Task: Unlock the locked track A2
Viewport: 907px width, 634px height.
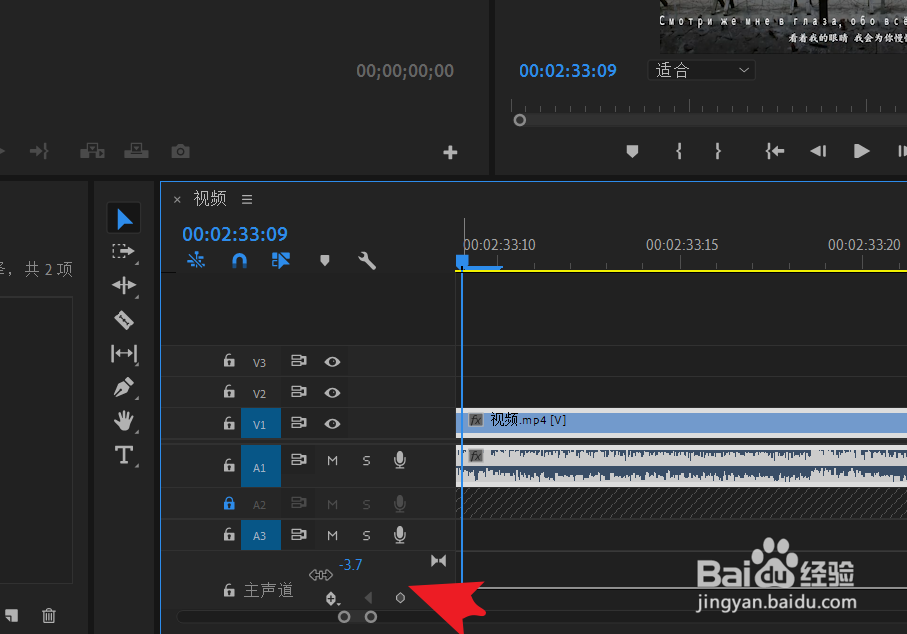Action: (229, 503)
